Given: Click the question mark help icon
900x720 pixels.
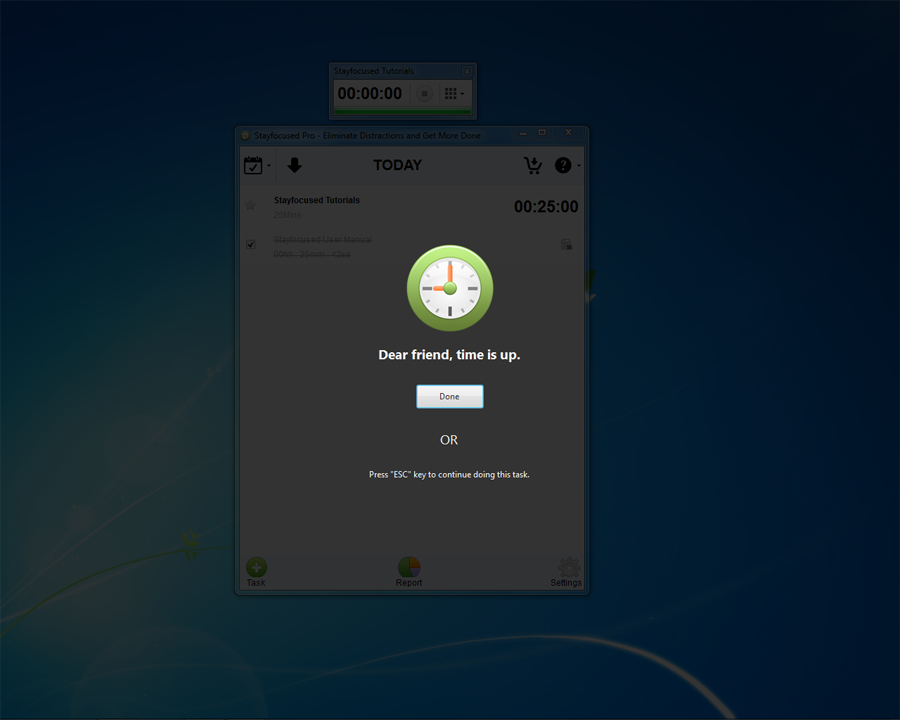Looking at the screenshot, I should click(563, 165).
